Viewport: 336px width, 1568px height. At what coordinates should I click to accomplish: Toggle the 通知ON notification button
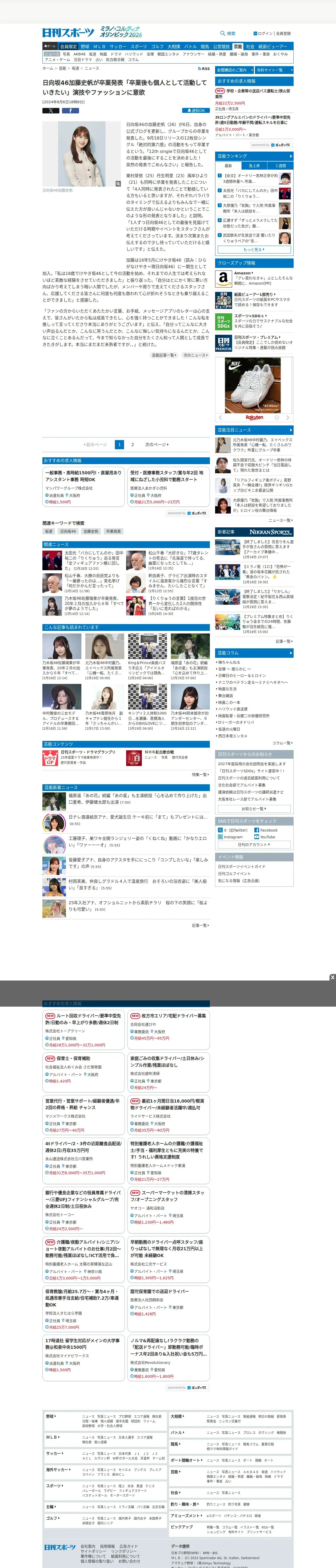tap(196, 111)
